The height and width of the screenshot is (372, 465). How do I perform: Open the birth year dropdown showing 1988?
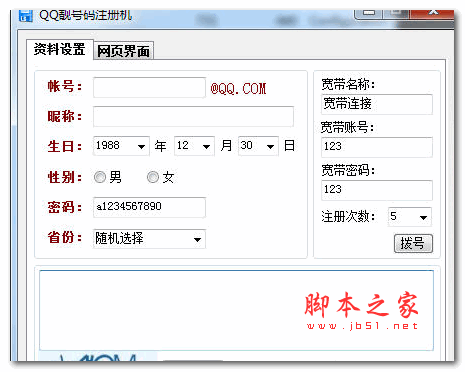(121, 146)
